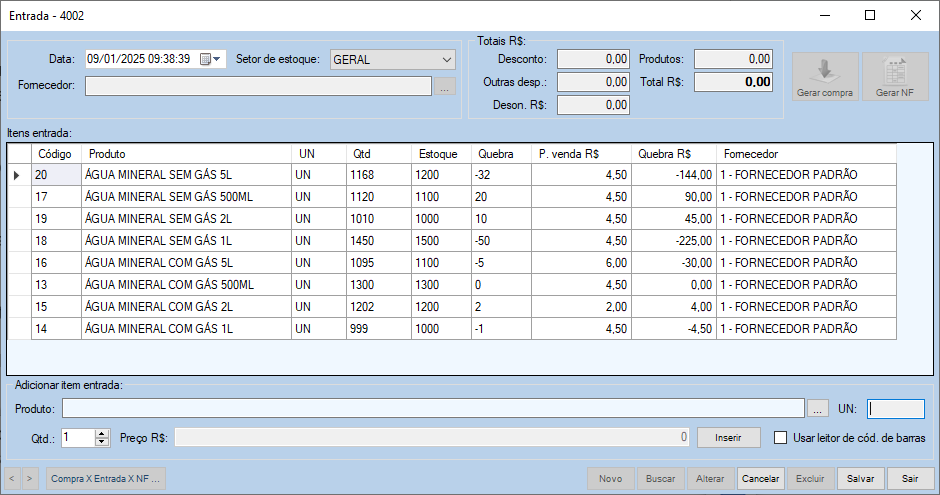The height and width of the screenshot is (495, 940).
Task: Click the Fornecedor lookup ellipsis button
Action: pyautogui.click(x=445, y=86)
